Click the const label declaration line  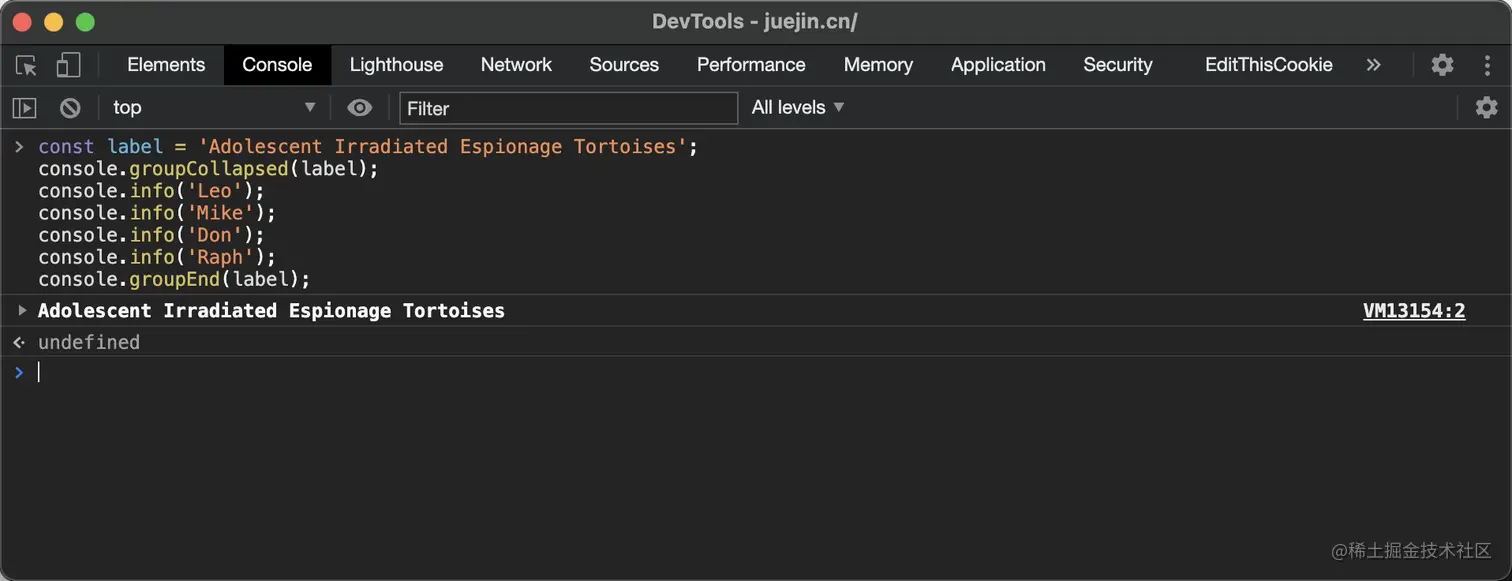click(368, 147)
